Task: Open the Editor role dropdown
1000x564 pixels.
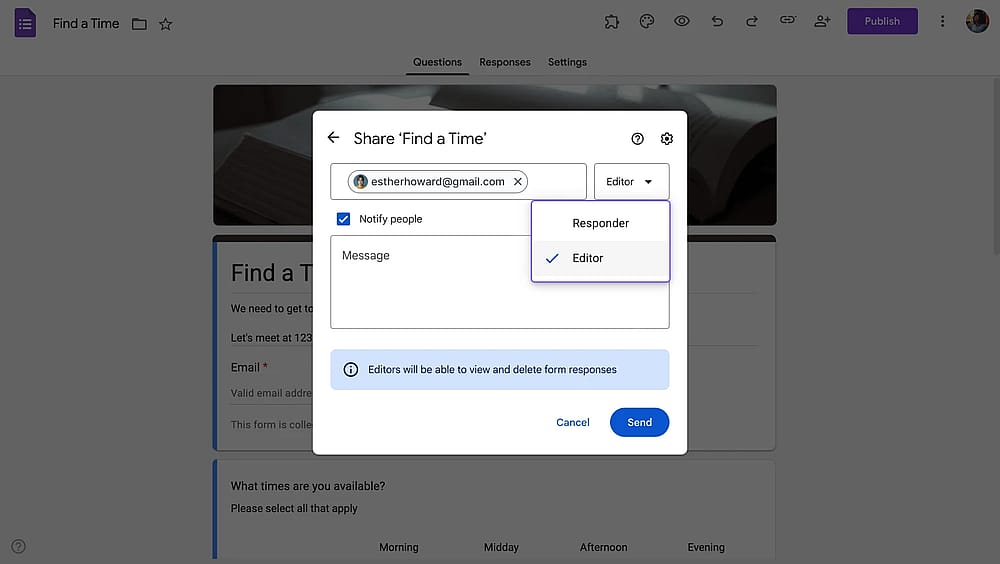Action: point(631,182)
